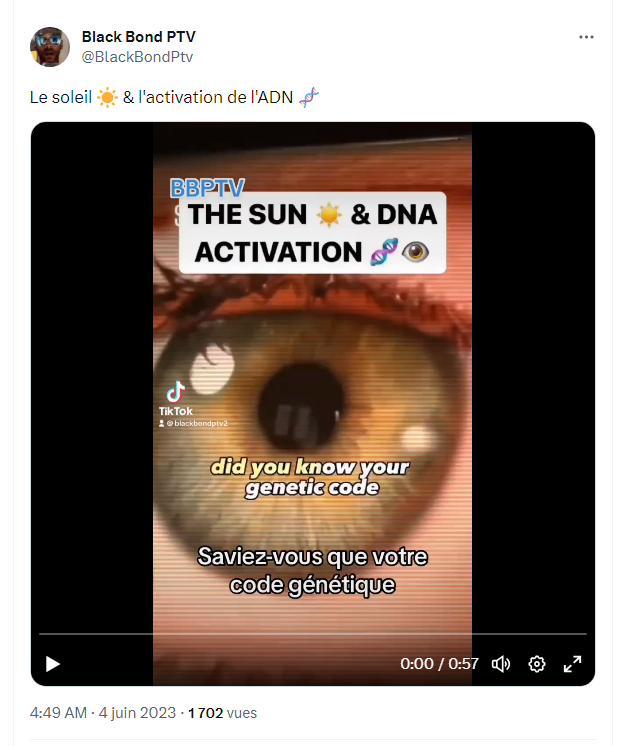Mute the video with the speaker icon
This screenshot has width=625, height=746.
(501, 664)
